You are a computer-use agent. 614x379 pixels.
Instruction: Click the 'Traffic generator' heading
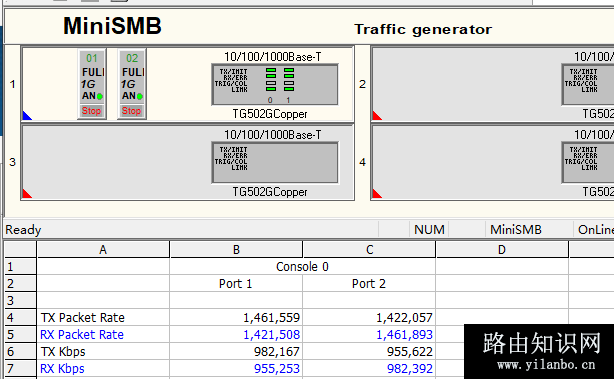click(x=423, y=29)
